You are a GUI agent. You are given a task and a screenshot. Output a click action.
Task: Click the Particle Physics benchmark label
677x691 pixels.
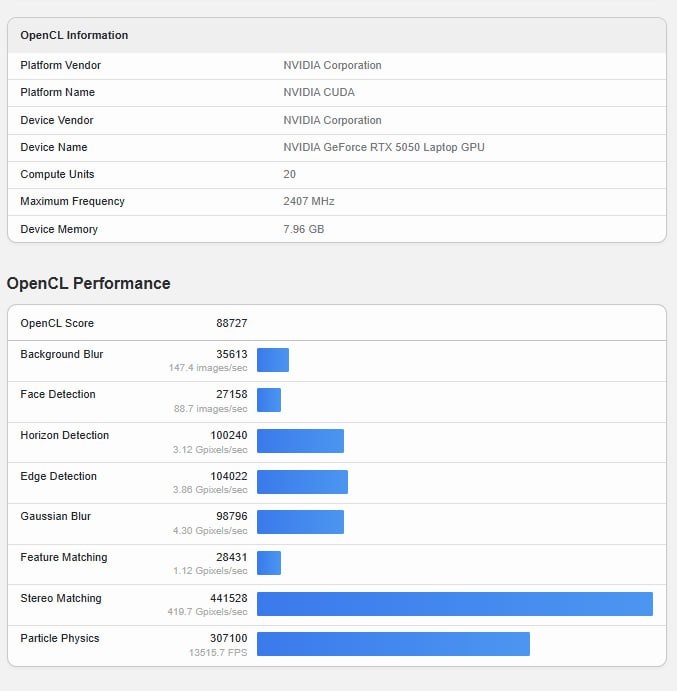pos(60,638)
